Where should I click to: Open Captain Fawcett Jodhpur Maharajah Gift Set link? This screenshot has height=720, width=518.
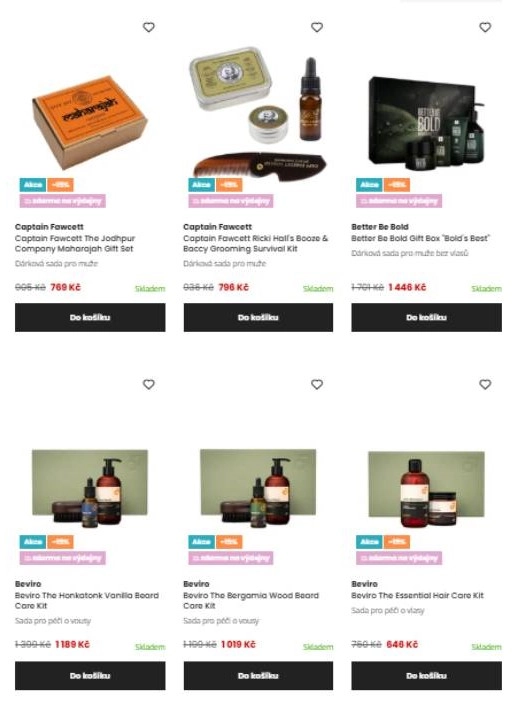click(75, 243)
